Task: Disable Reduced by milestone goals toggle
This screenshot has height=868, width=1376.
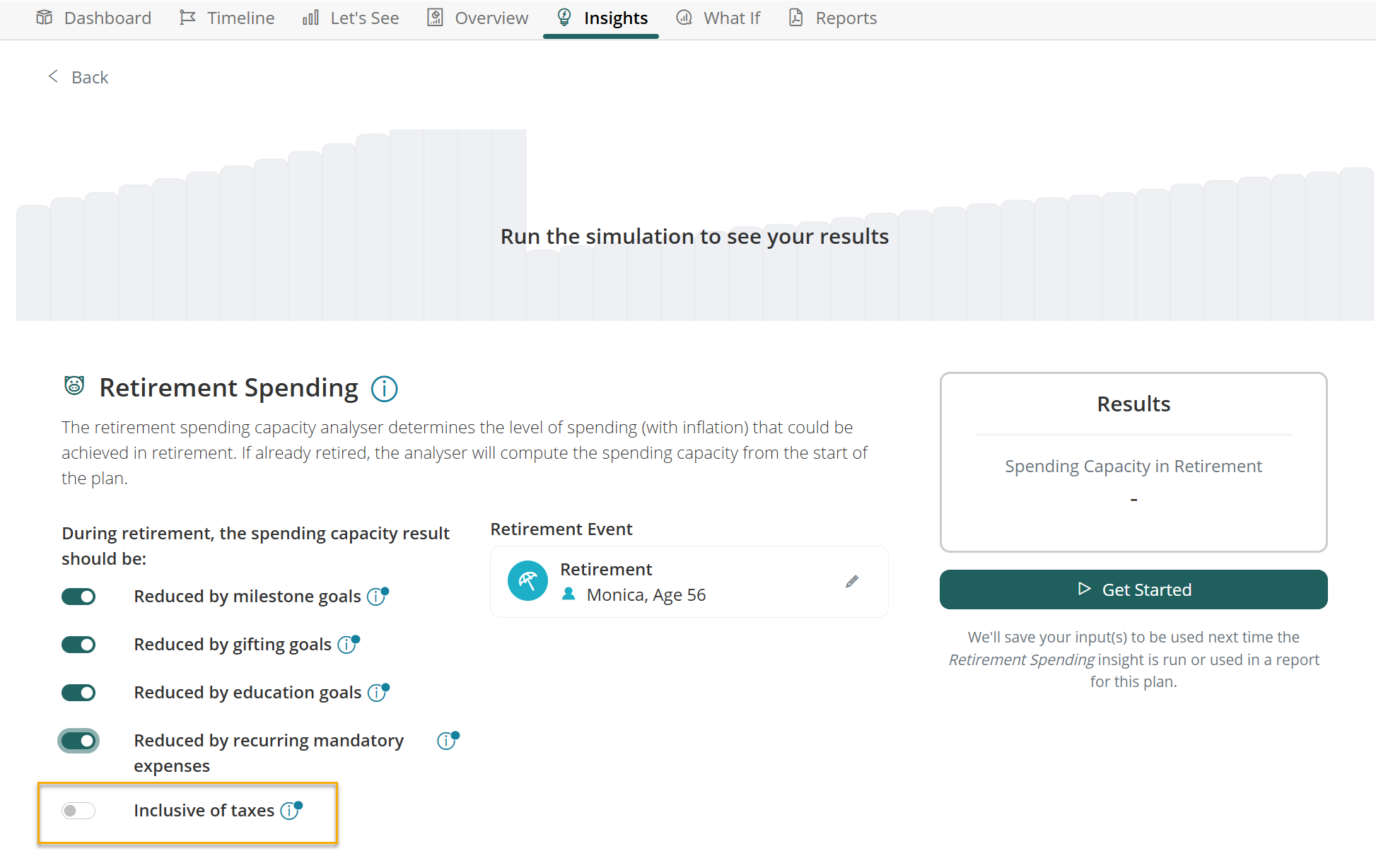Action: click(78, 597)
